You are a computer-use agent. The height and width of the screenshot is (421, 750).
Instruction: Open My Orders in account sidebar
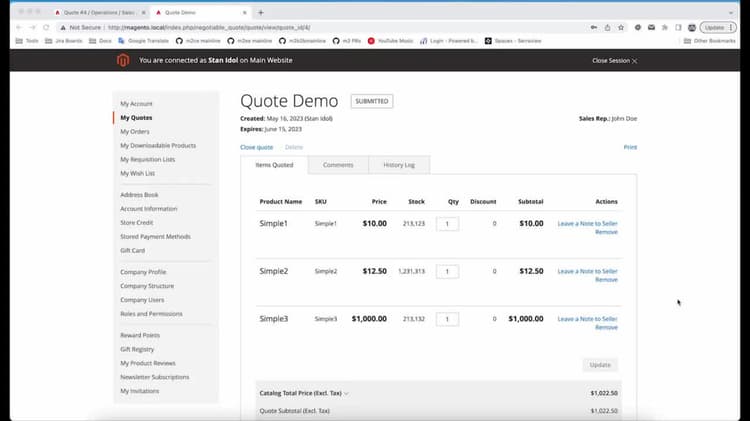(x=135, y=131)
